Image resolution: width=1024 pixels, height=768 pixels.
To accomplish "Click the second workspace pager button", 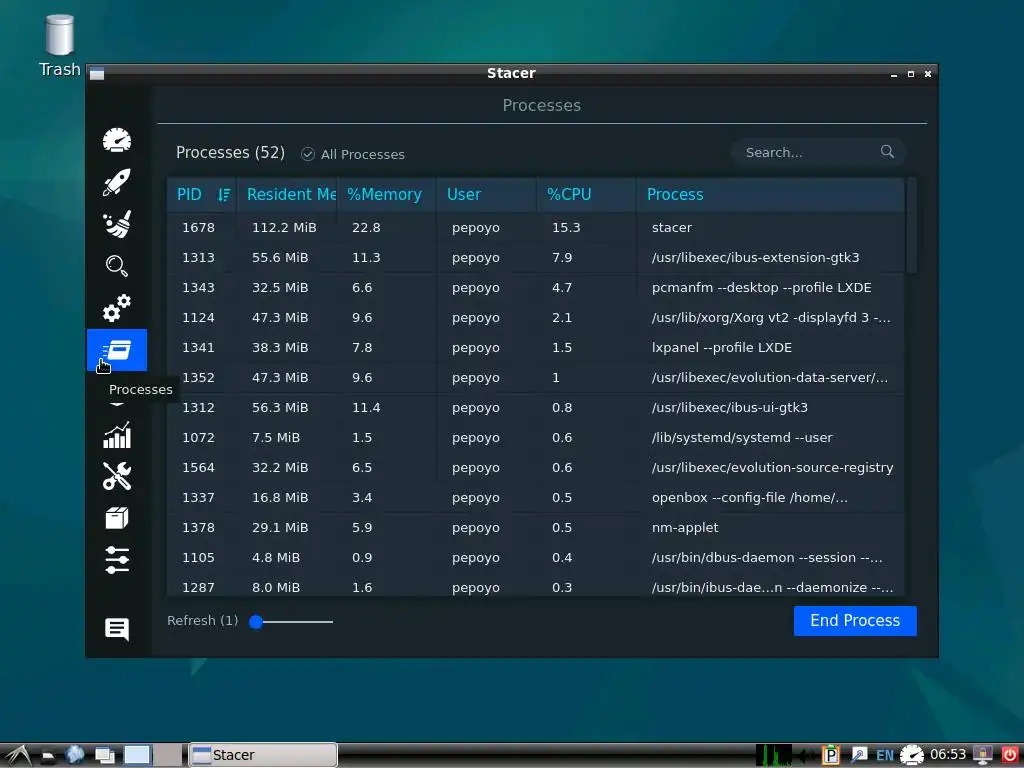I will click(x=168, y=755).
